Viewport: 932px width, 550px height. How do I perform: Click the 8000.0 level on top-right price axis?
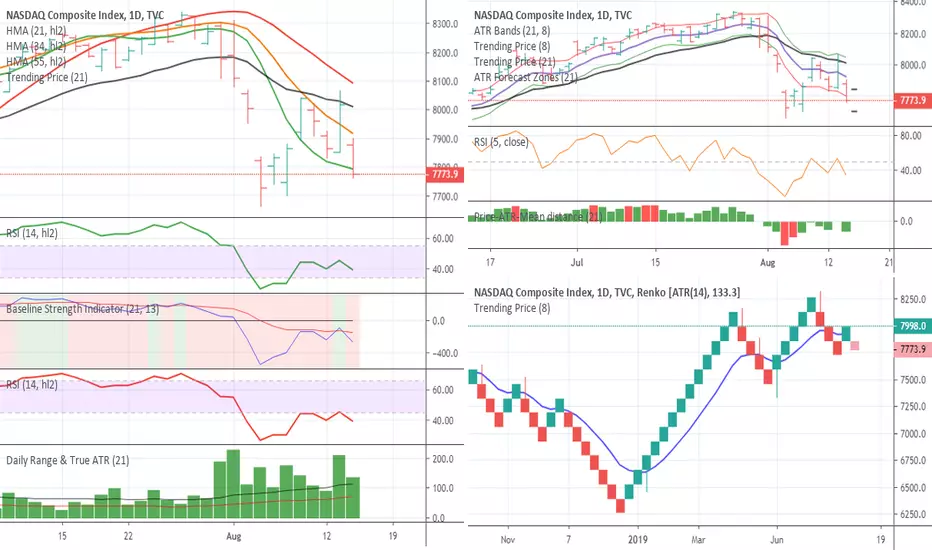tap(912, 65)
